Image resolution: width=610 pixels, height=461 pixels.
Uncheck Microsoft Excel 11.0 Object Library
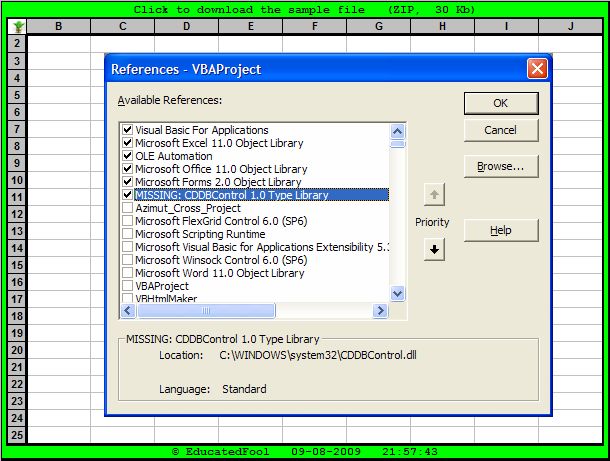[128, 142]
